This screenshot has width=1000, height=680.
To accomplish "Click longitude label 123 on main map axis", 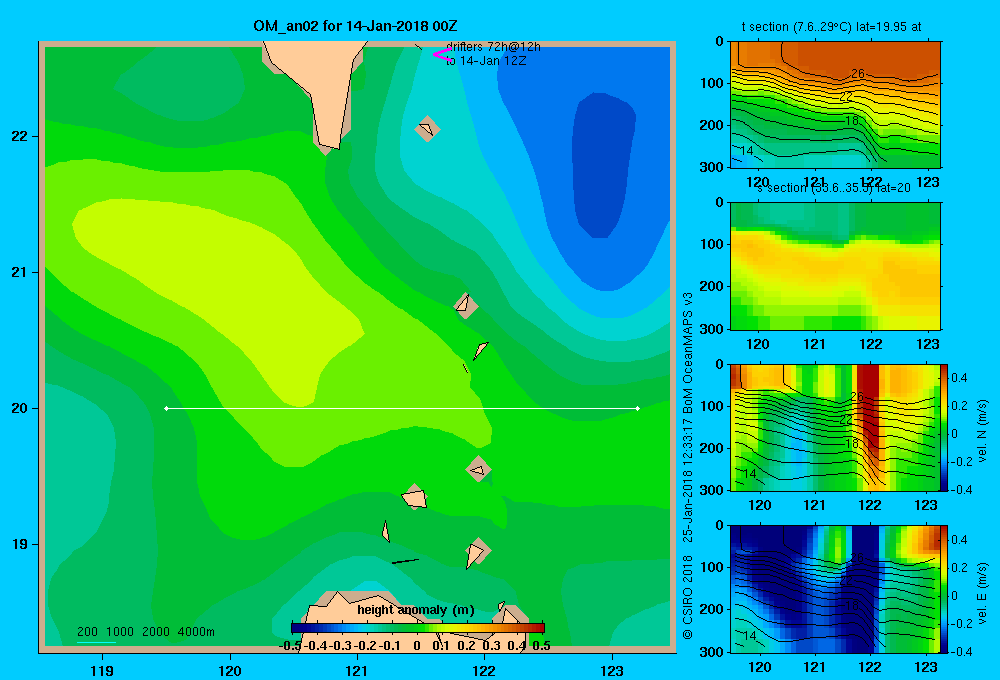I will (x=612, y=670).
